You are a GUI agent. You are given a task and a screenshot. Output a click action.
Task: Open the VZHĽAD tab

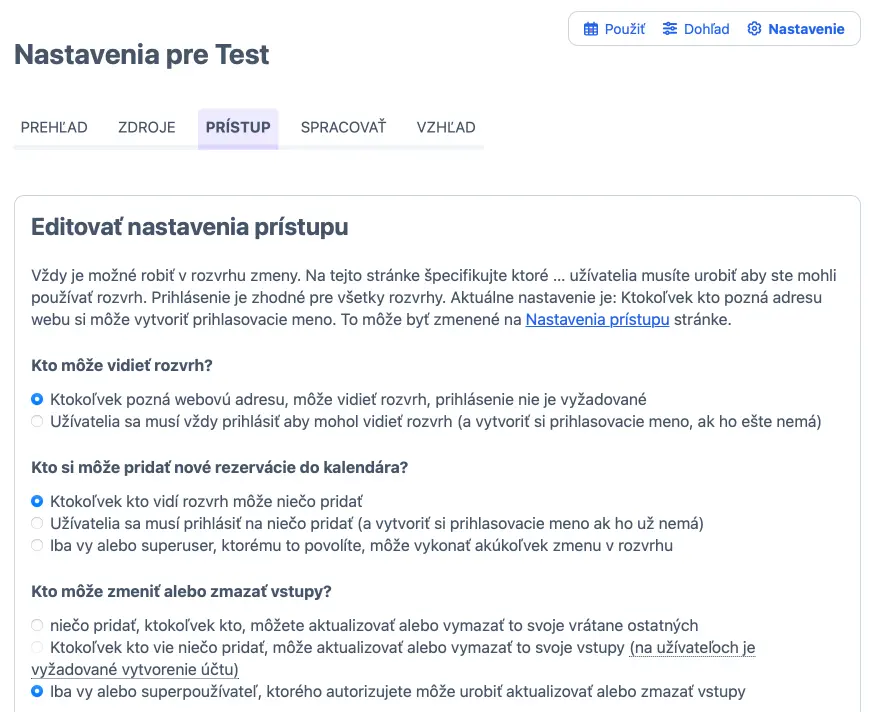[x=446, y=127]
